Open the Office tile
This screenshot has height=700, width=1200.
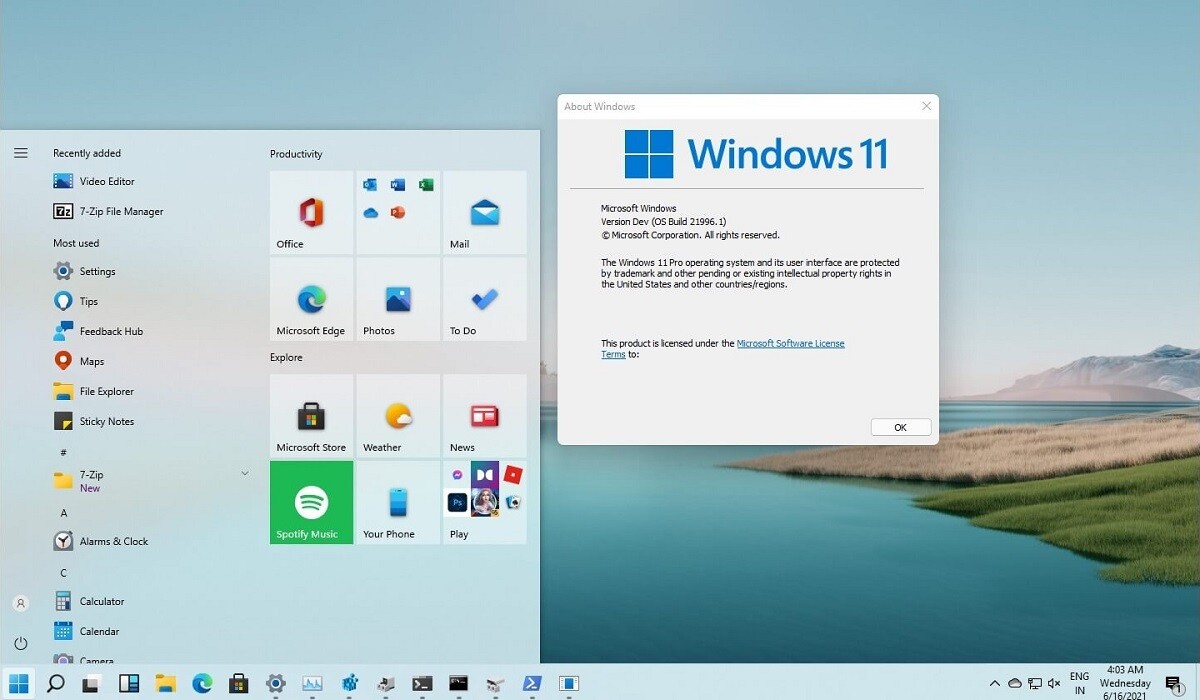click(311, 212)
